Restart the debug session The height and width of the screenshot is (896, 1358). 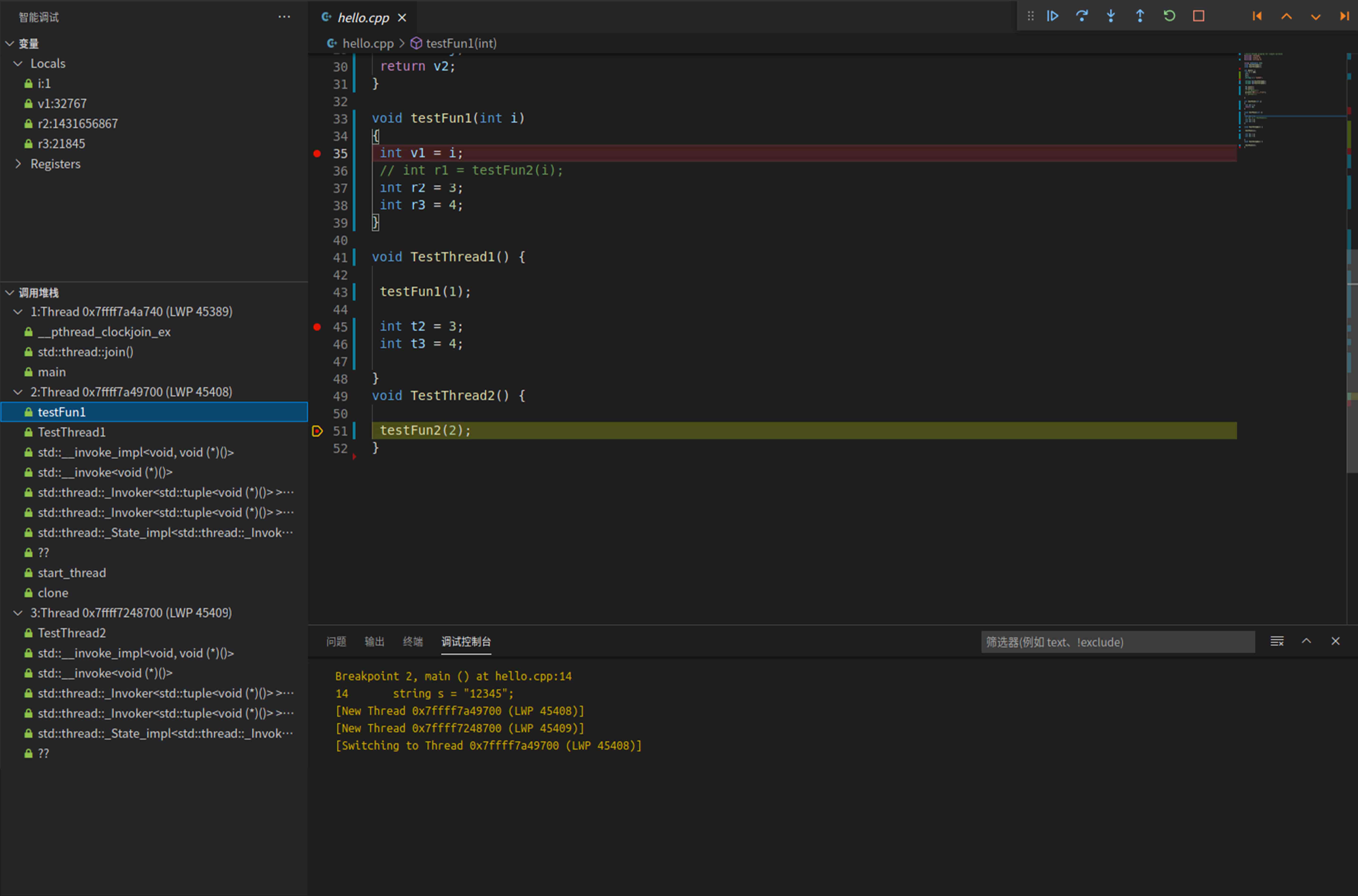[x=1169, y=16]
